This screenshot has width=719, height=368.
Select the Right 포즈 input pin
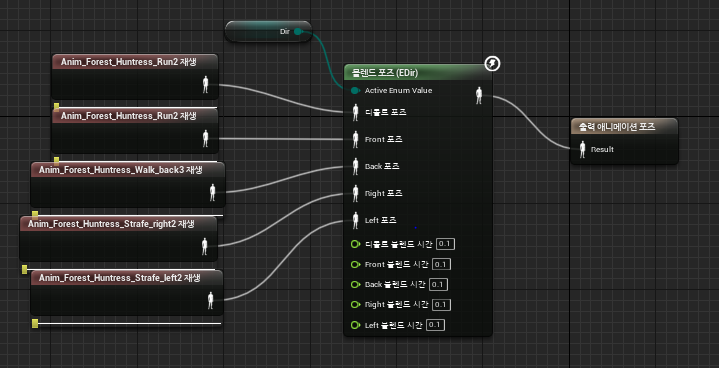click(x=355, y=193)
